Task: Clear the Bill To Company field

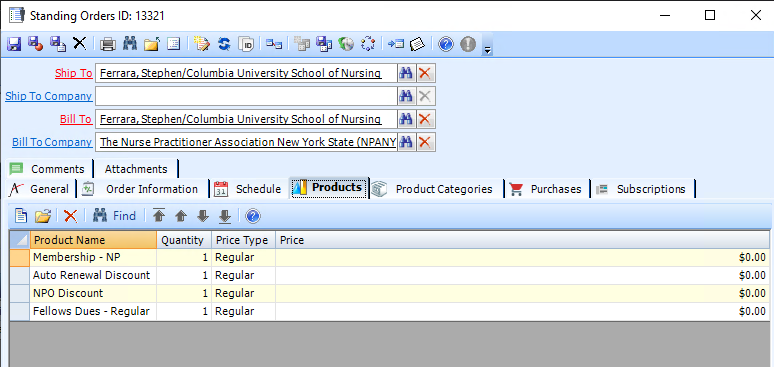Action: 425,142
